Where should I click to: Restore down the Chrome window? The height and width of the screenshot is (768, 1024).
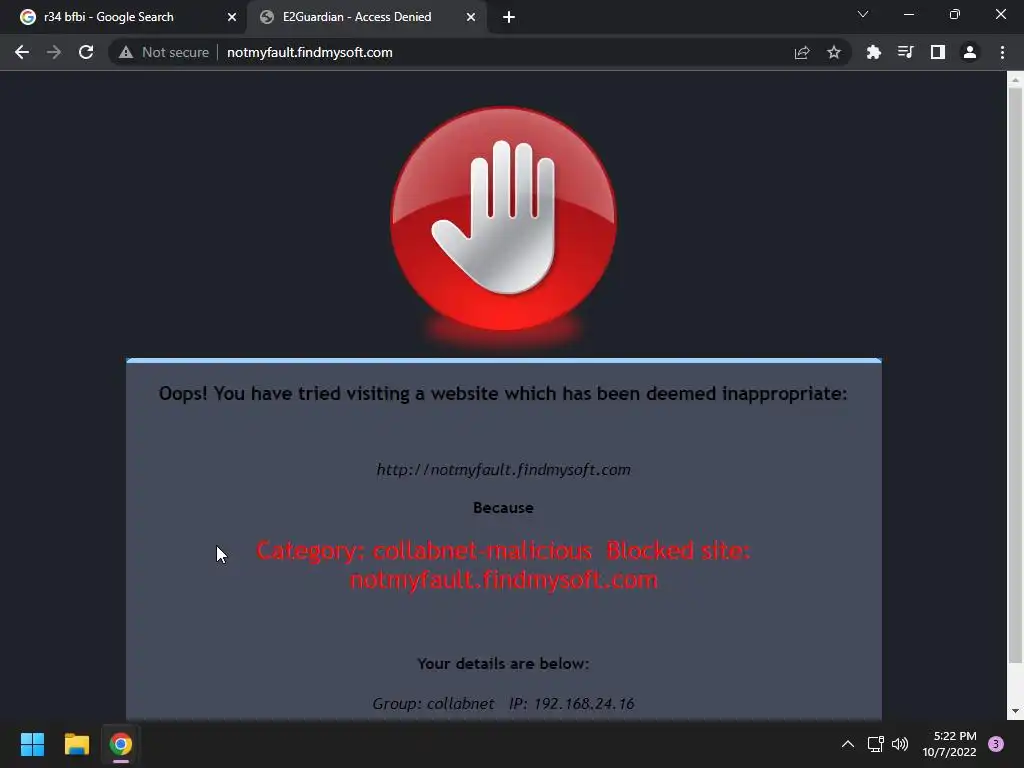[955, 14]
